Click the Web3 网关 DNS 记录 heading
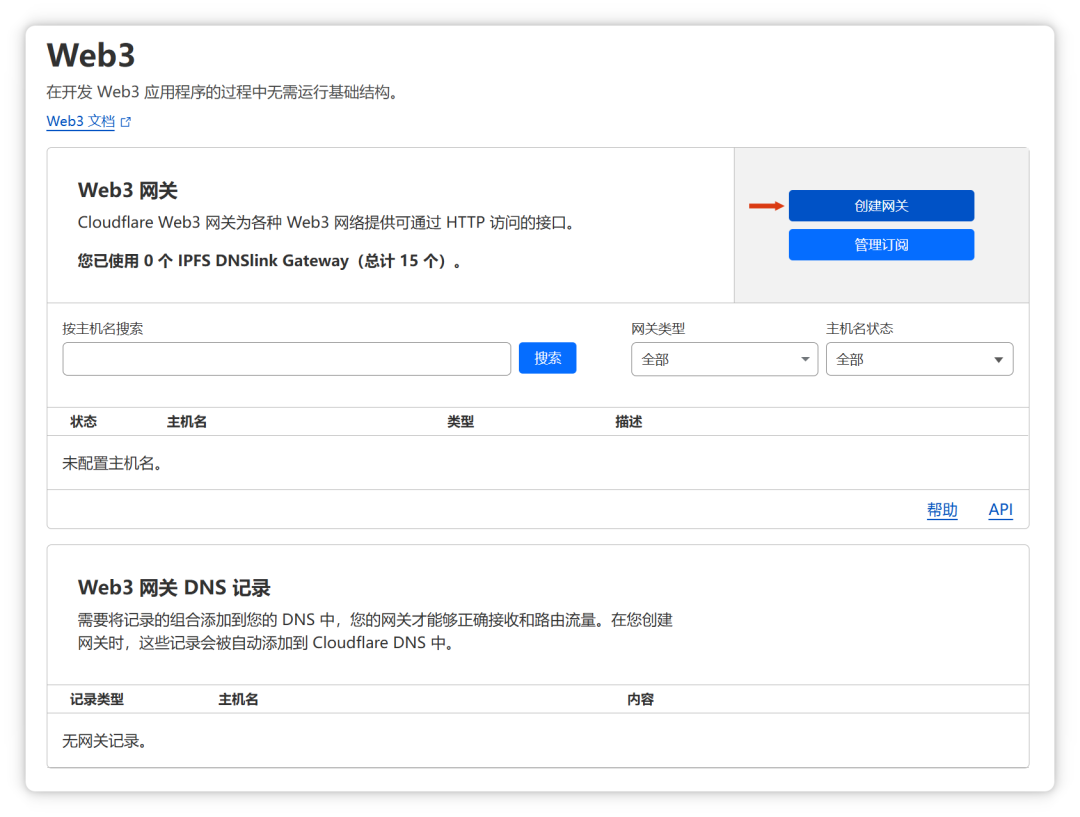The width and height of the screenshot is (1080, 817). click(174, 588)
